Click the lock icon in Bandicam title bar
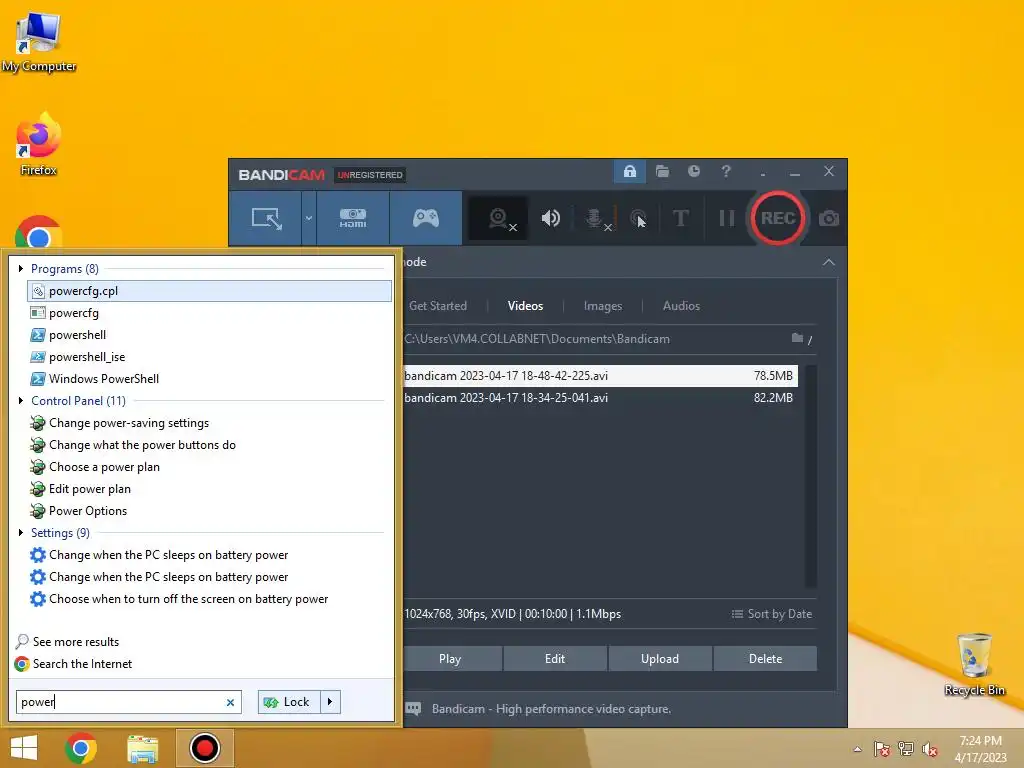This screenshot has width=1024, height=768. coord(630,171)
